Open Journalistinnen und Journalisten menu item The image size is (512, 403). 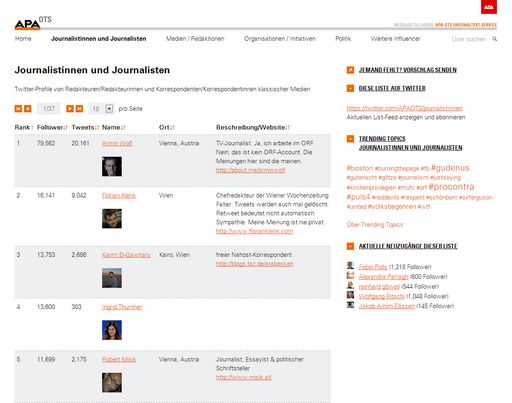pyautogui.click(x=99, y=39)
